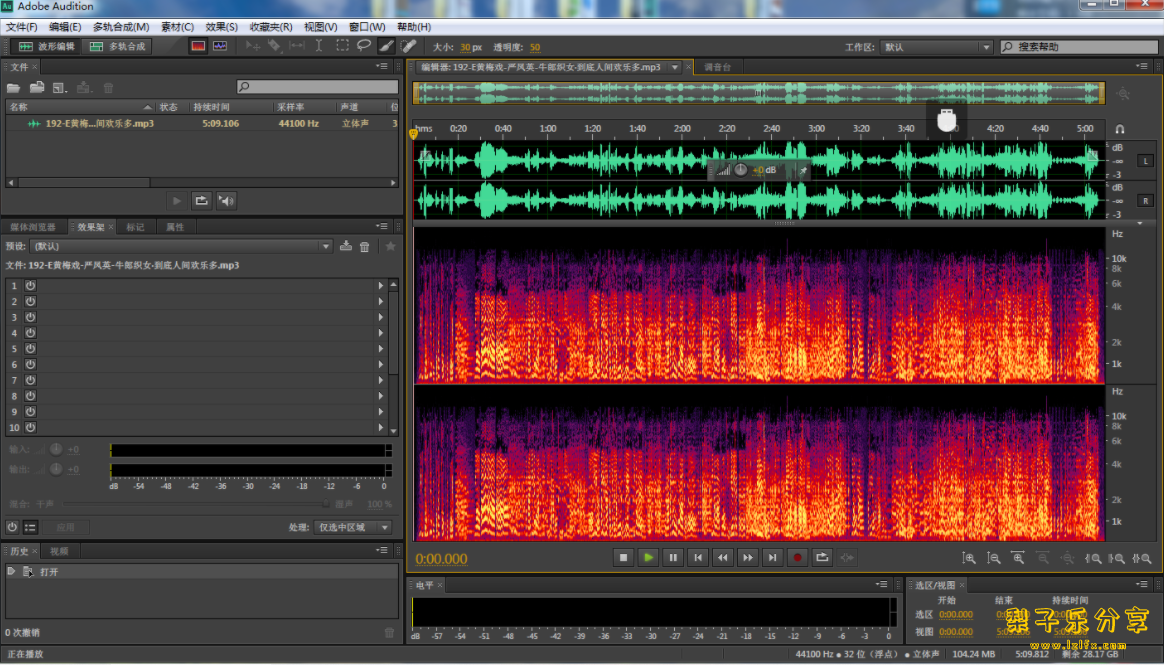Toggle loop playback in transport bar

point(822,557)
